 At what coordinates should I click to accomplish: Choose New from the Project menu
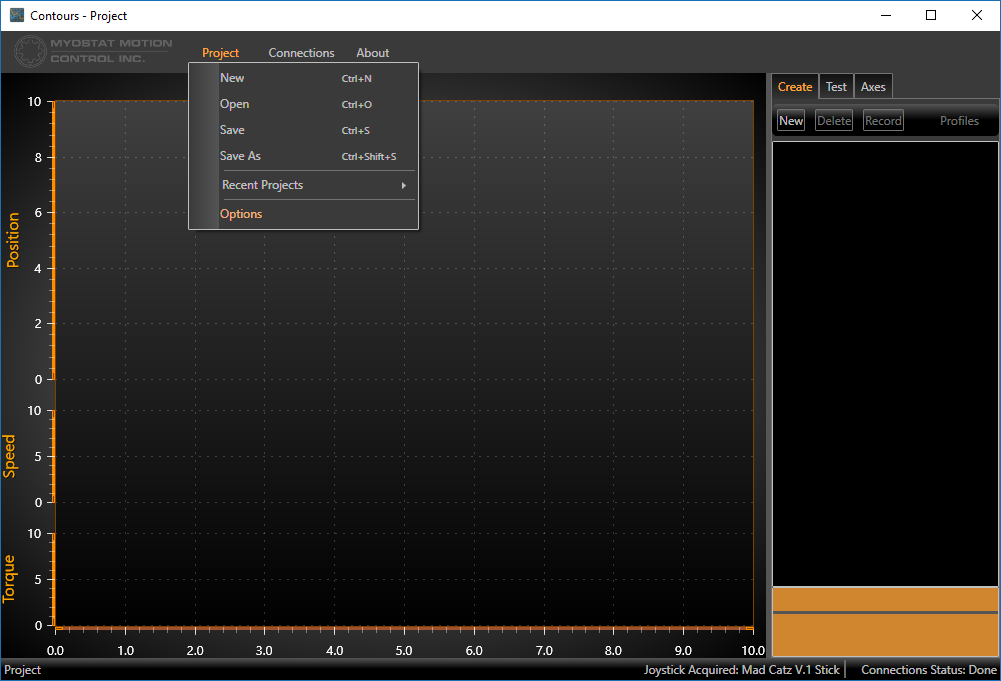tap(232, 78)
